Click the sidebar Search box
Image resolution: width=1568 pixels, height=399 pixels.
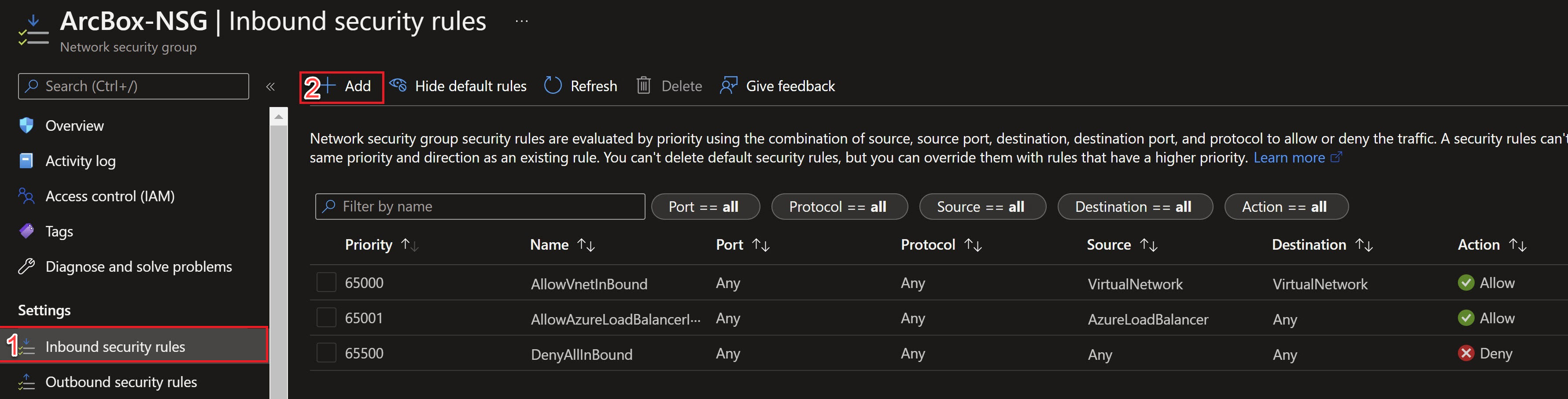[134, 86]
